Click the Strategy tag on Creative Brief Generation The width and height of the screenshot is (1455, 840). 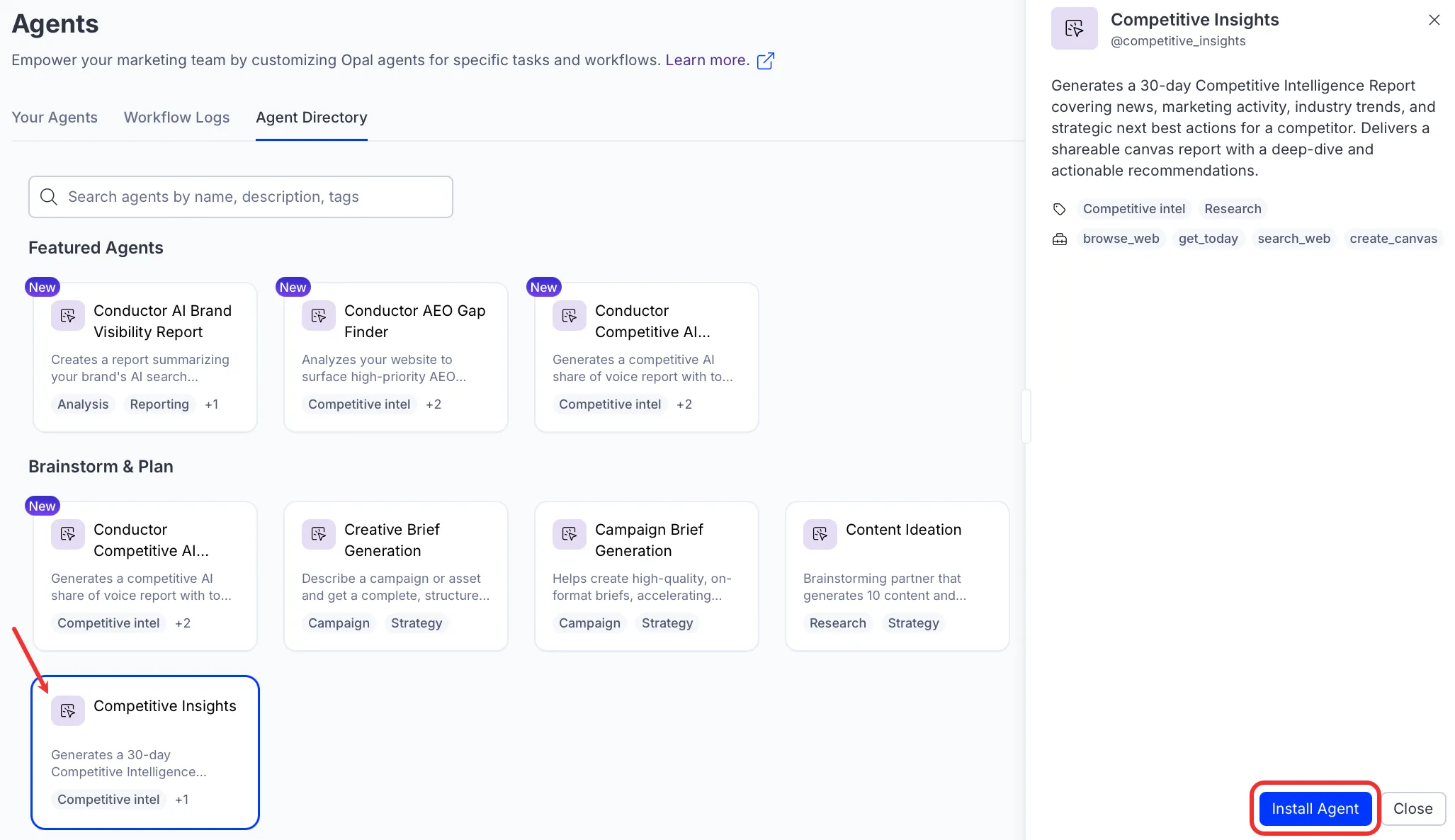click(x=417, y=623)
